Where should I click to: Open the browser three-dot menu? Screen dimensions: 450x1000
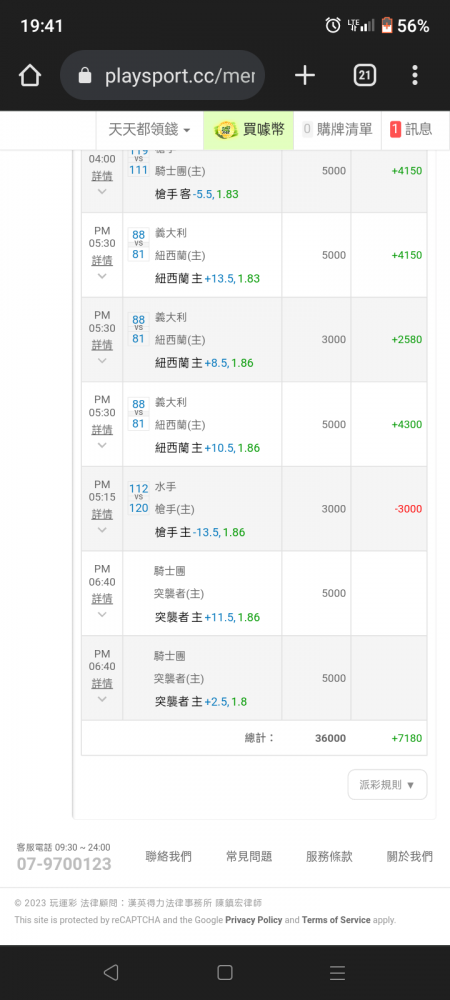[415, 76]
